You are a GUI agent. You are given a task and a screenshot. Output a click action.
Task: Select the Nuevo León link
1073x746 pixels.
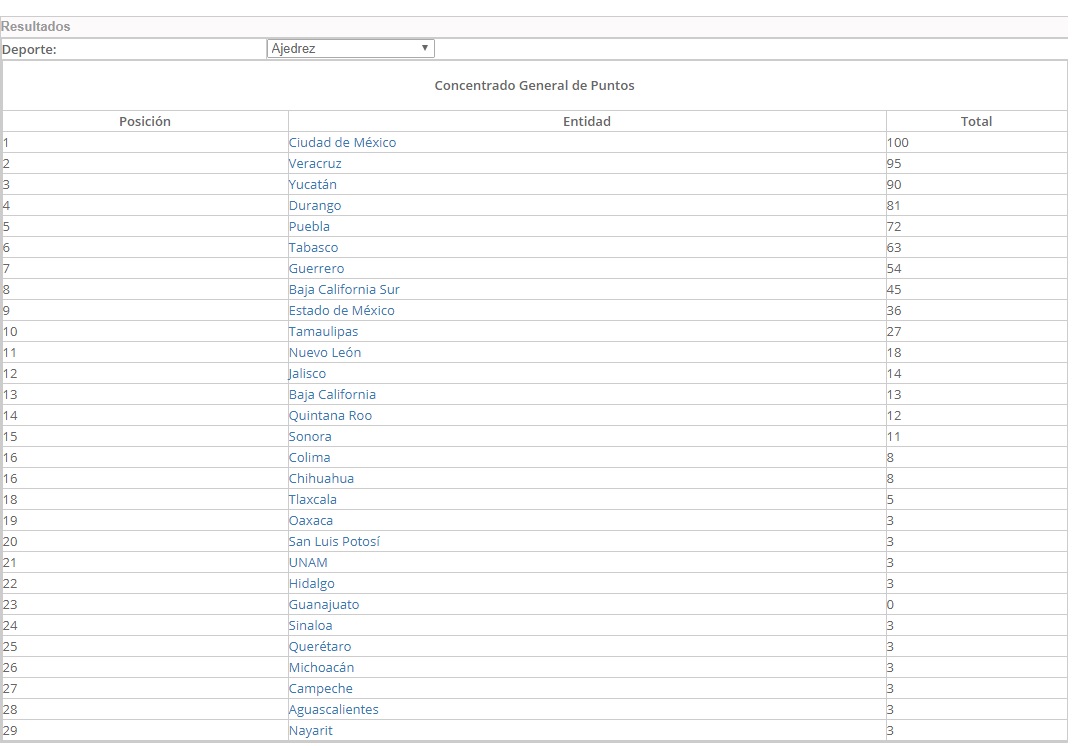click(x=325, y=353)
